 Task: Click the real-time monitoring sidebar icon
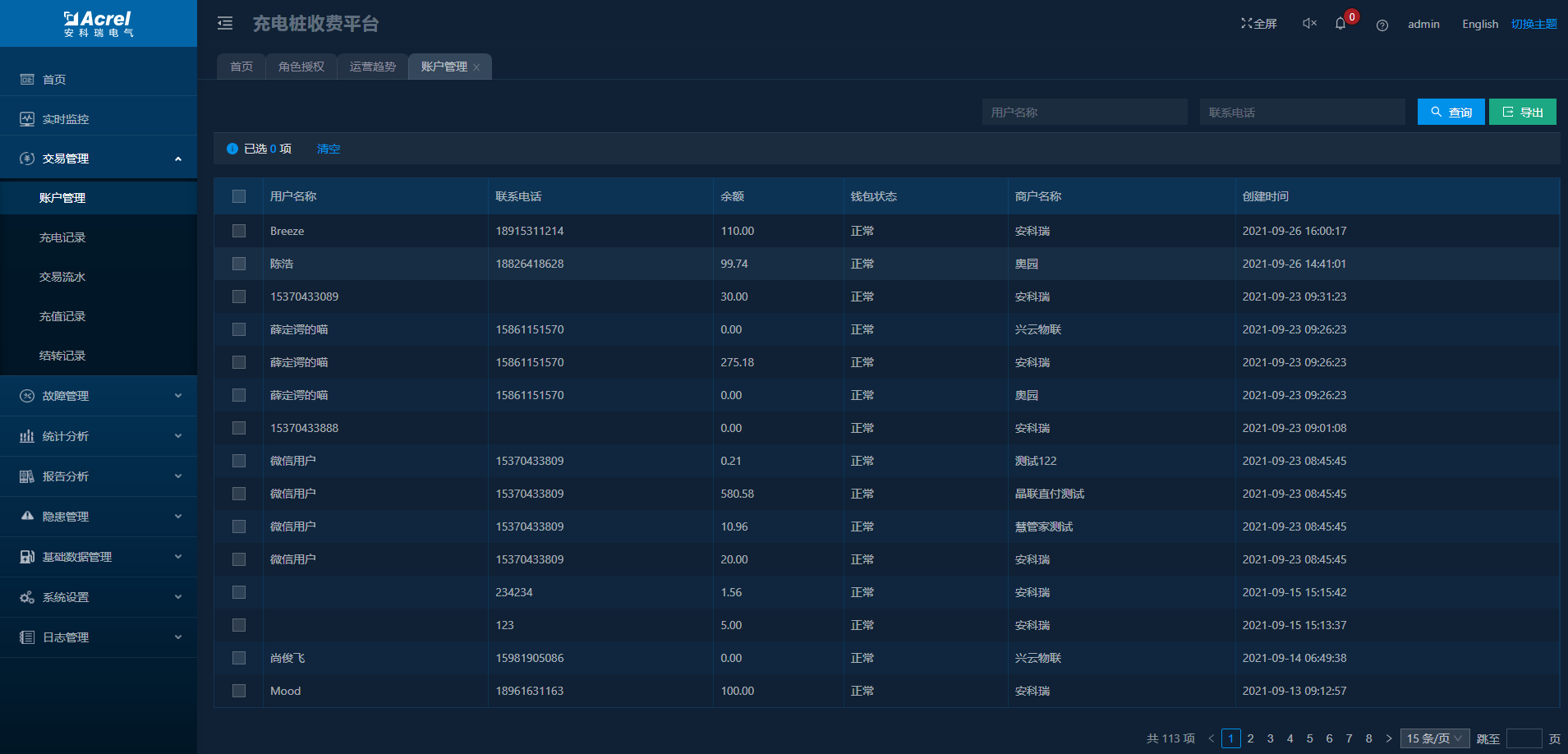click(27, 119)
